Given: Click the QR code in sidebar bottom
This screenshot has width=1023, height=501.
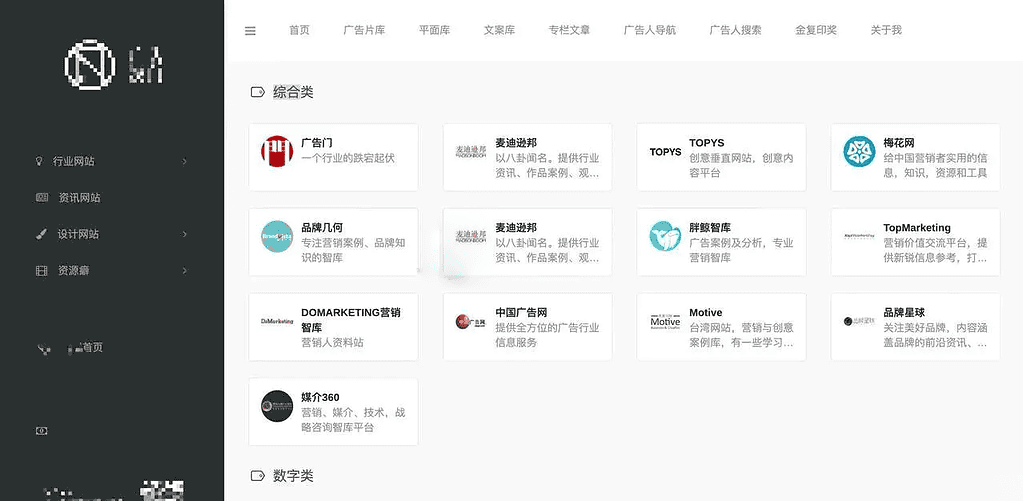Looking at the screenshot, I should [x=162, y=491].
